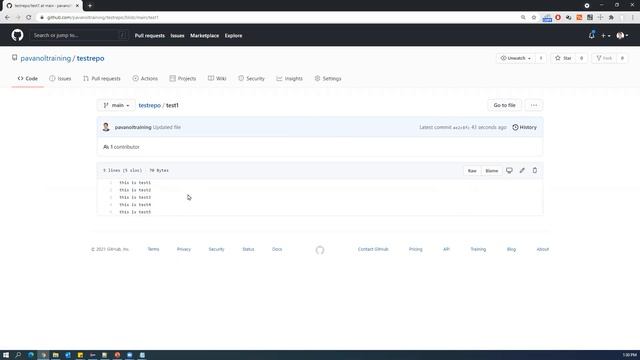Open the main branch selector dropdown
This screenshot has height=360, width=640.
[x=116, y=105]
